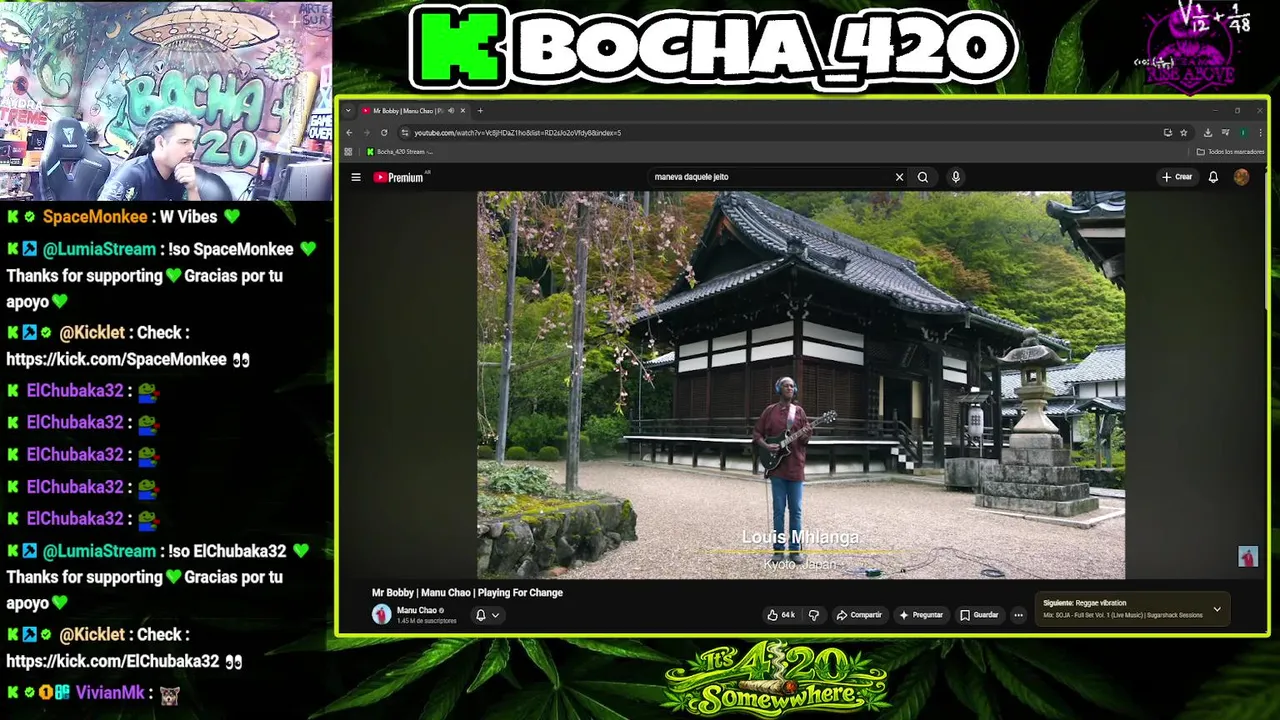Open the Manu Chao channel name link

pyautogui.click(x=416, y=610)
